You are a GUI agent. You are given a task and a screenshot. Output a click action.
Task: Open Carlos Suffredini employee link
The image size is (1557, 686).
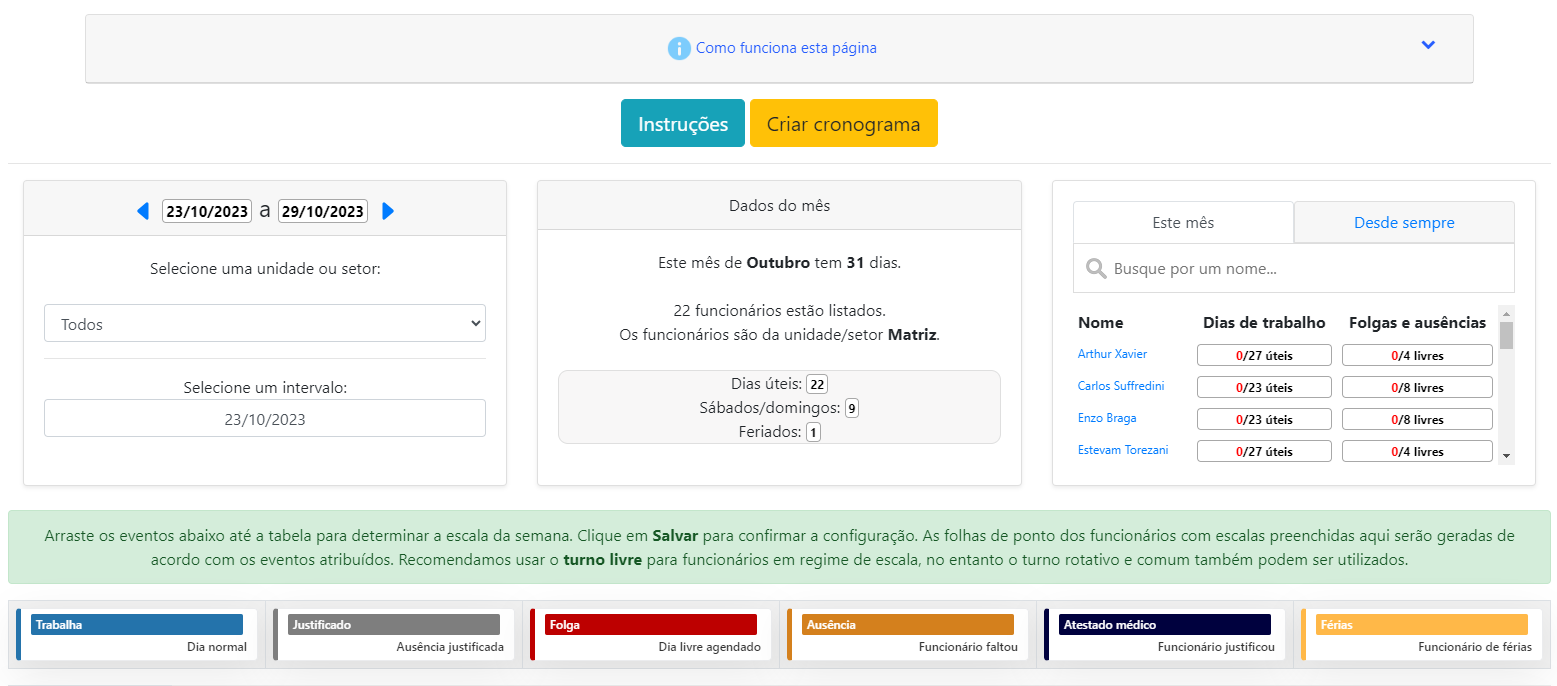(1121, 386)
